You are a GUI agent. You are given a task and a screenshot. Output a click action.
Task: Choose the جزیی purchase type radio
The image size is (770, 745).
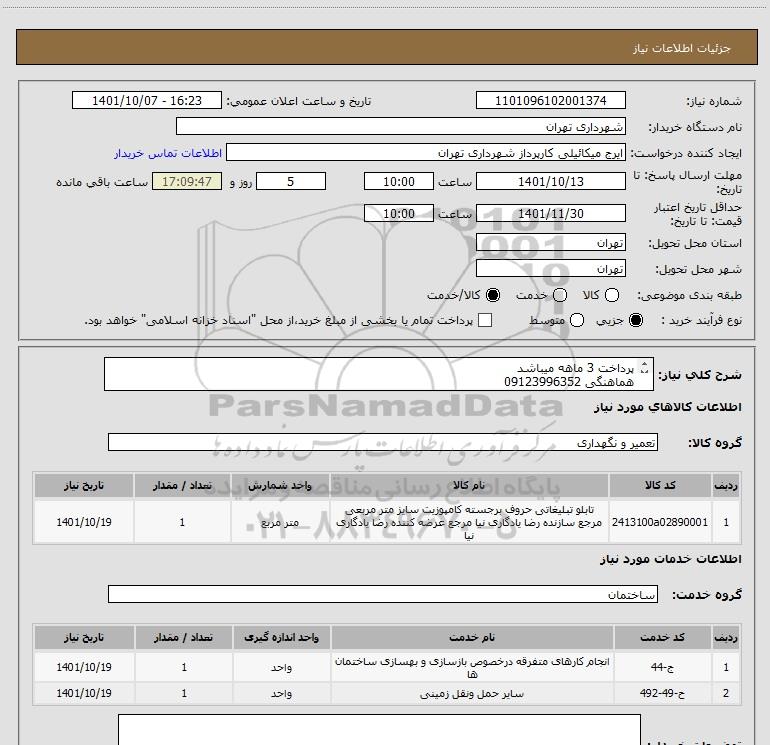(x=636, y=320)
